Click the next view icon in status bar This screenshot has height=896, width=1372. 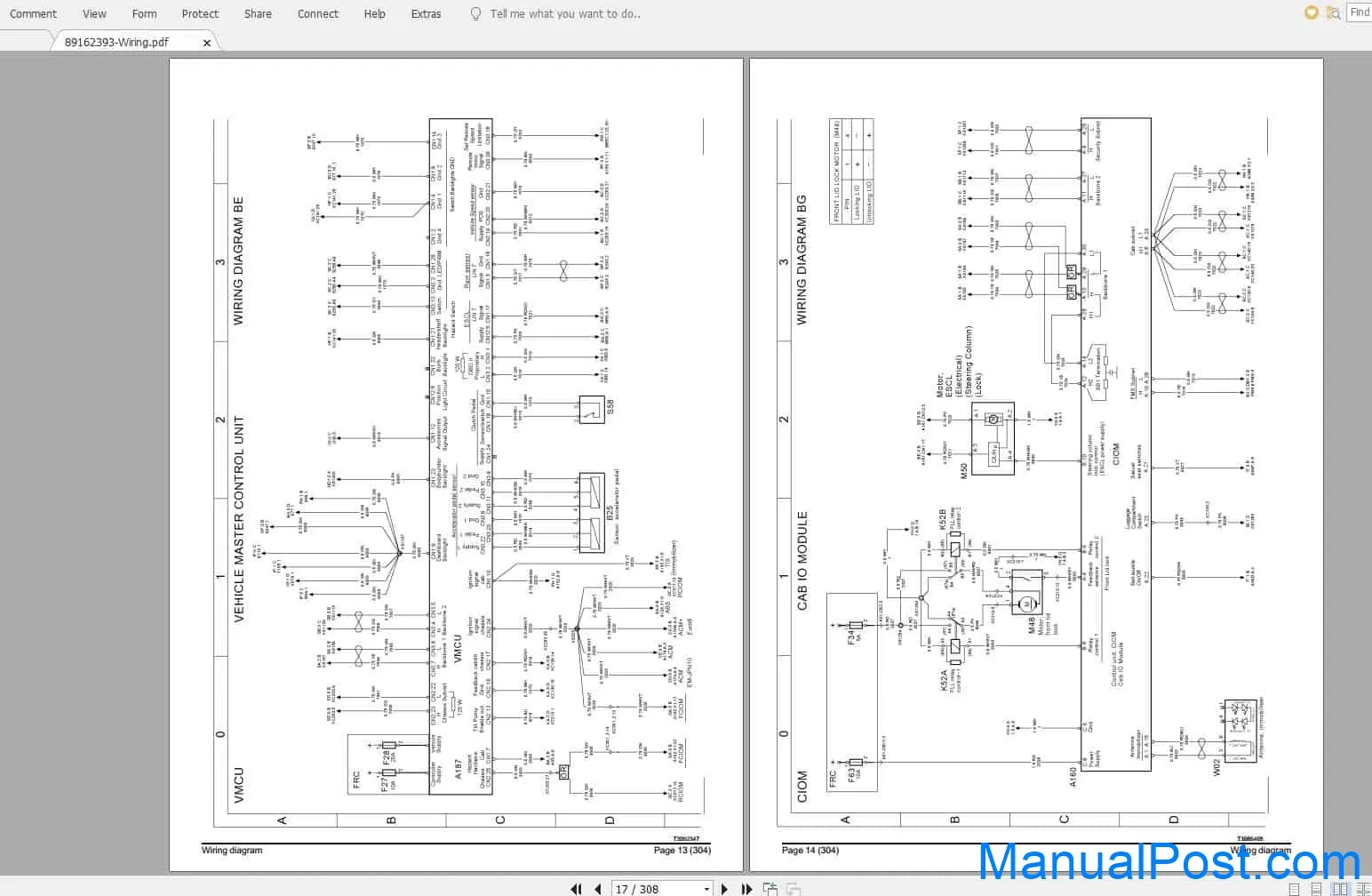coord(793,889)
